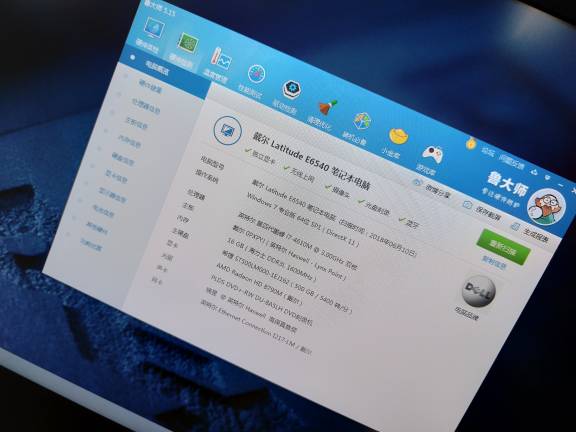Click 保存截屏 camera button

[482, 210]
